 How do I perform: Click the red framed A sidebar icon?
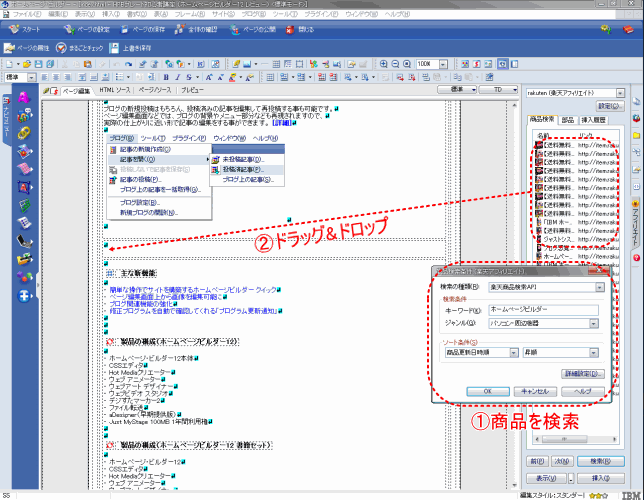point(24,187)
